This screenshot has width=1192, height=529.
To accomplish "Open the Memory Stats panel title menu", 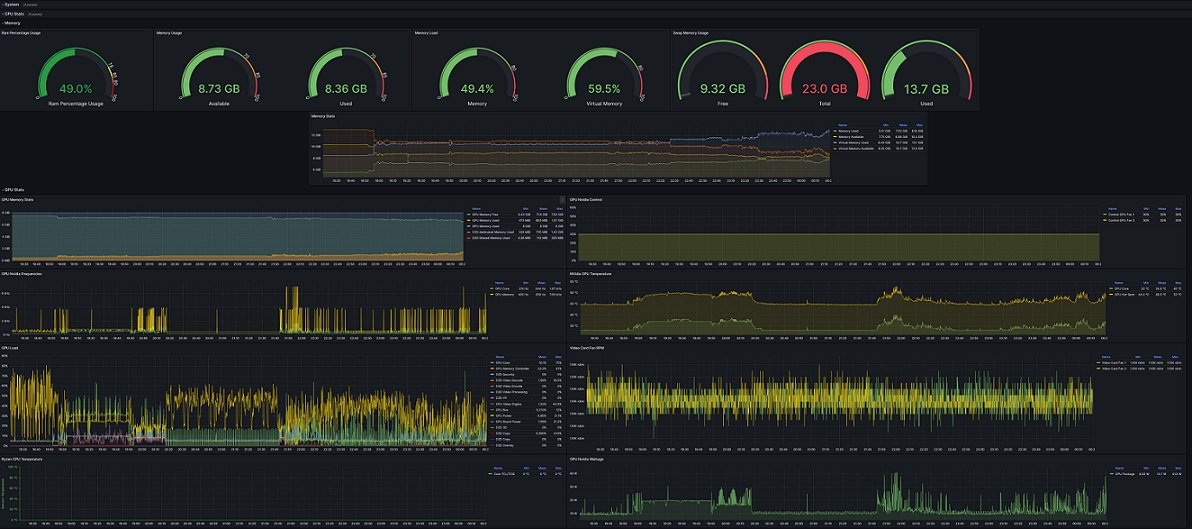I will pyautogui.click(x=323, y=116).
